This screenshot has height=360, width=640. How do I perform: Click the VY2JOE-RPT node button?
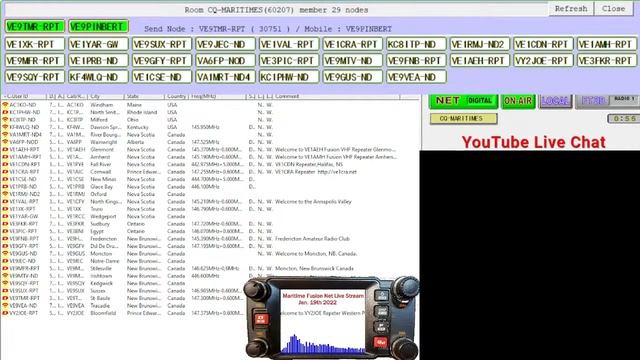(x=543, y=60)
